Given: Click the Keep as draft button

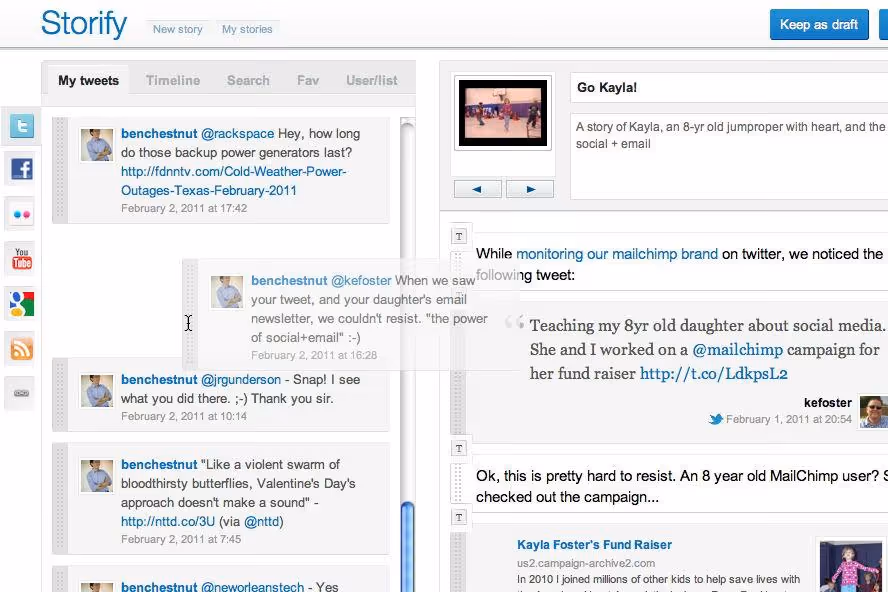Looking at the screenshot, I should tap(819, 24).
